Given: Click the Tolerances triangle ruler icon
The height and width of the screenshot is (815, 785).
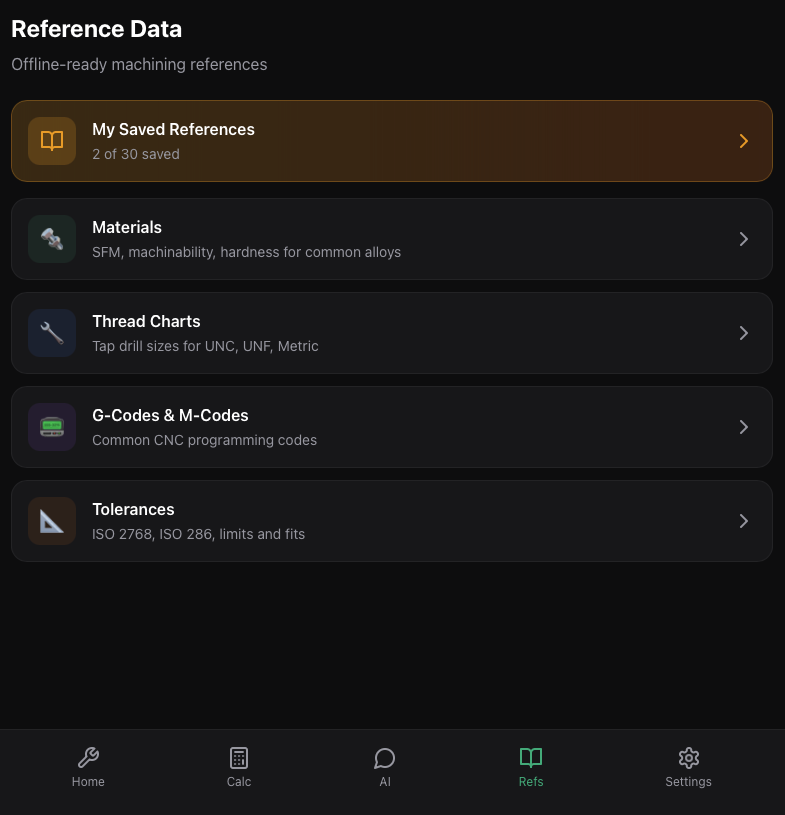Looking at the screenshot, I should (52, 521).
